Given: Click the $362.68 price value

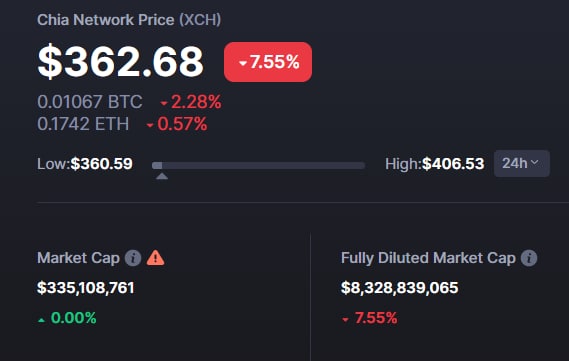Looking at the screenshot, I should point(120,62).
